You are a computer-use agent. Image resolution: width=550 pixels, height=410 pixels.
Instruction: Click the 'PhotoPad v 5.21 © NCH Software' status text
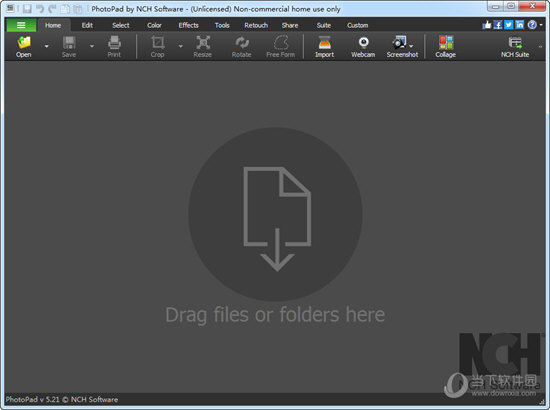point(62,399)
